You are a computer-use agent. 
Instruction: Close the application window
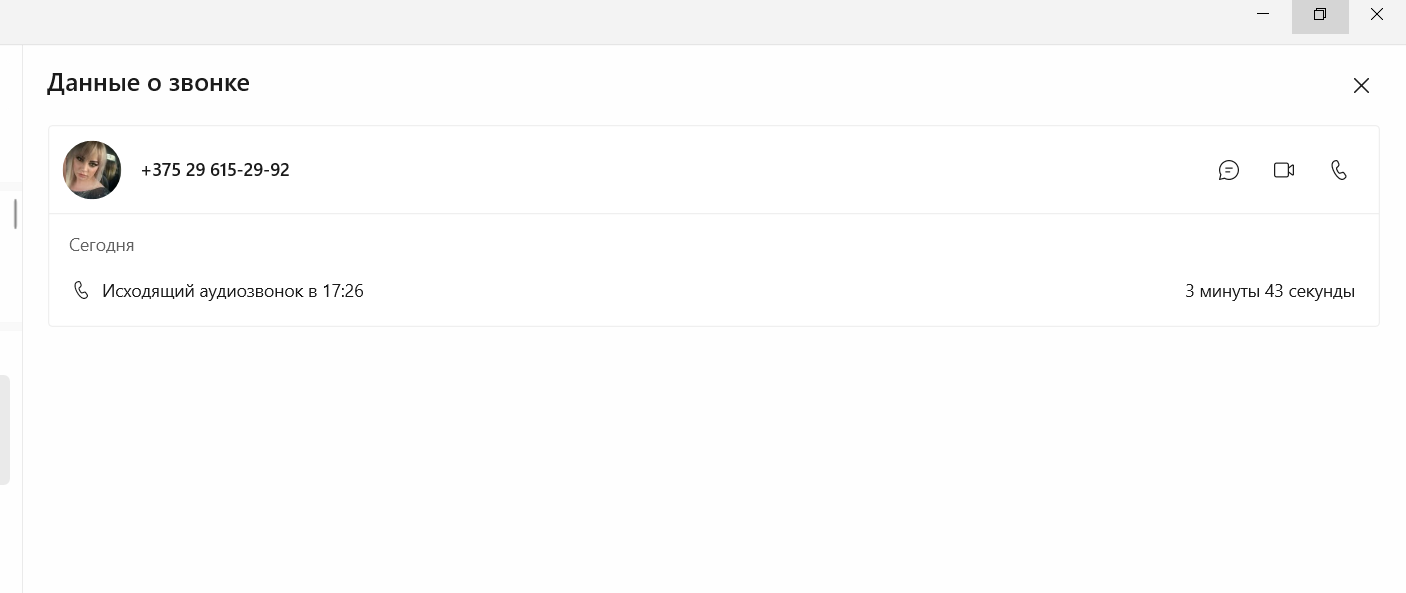[1377, 15]
